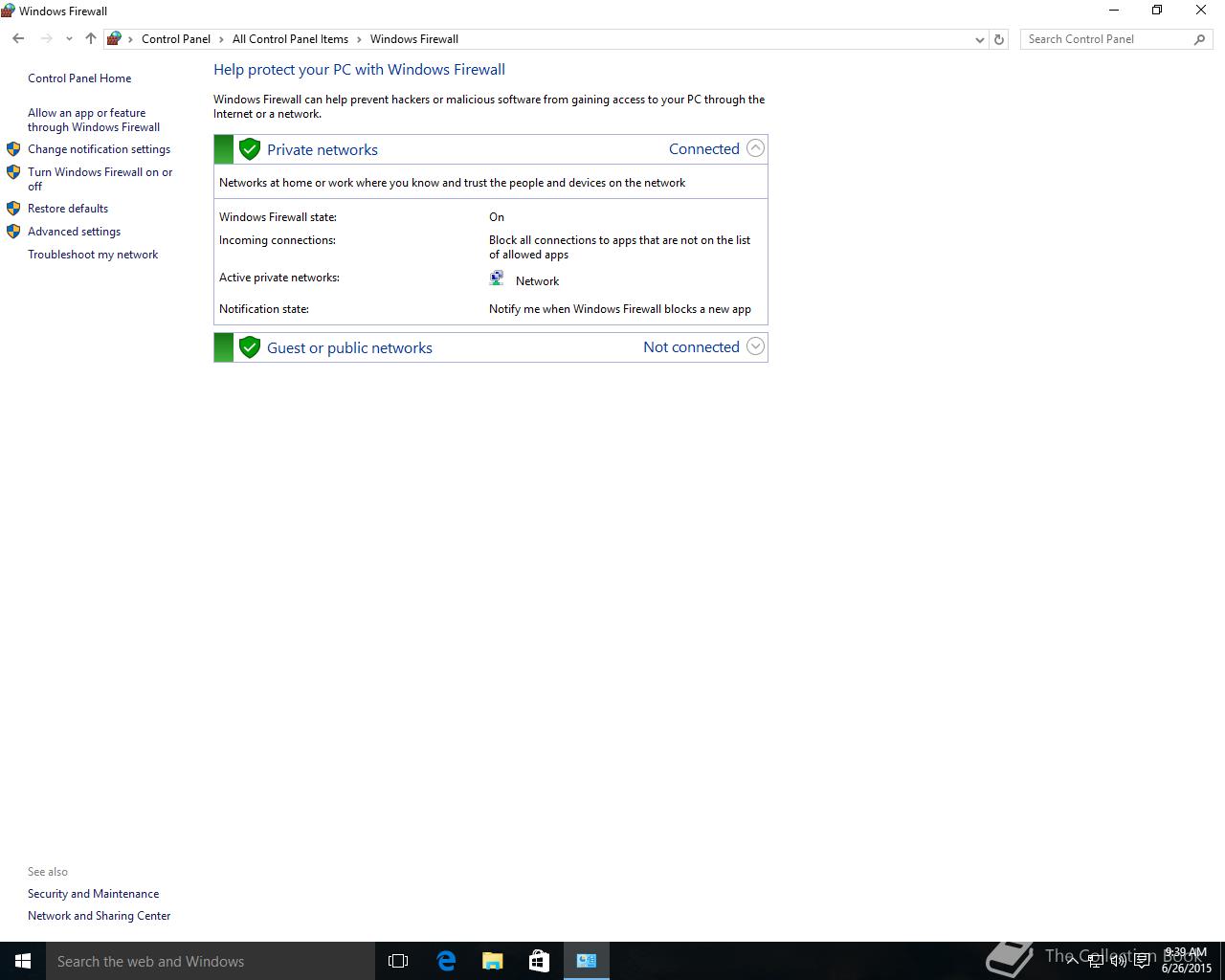Open Control Panel Home
Viewport: 1225px width, 980px height.
tap(79, 78)
